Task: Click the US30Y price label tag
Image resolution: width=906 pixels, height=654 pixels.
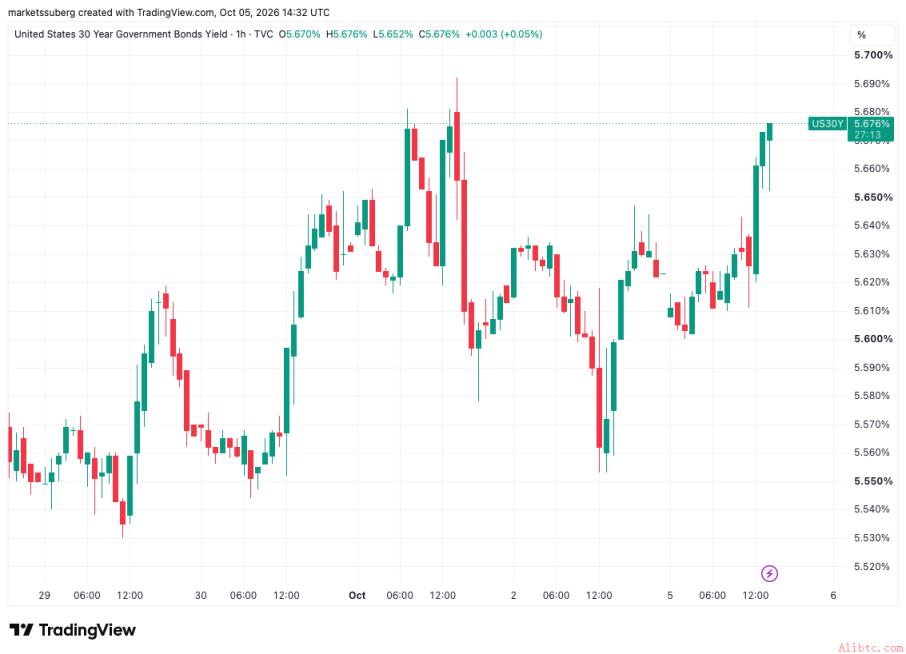Action: (827, 123)
